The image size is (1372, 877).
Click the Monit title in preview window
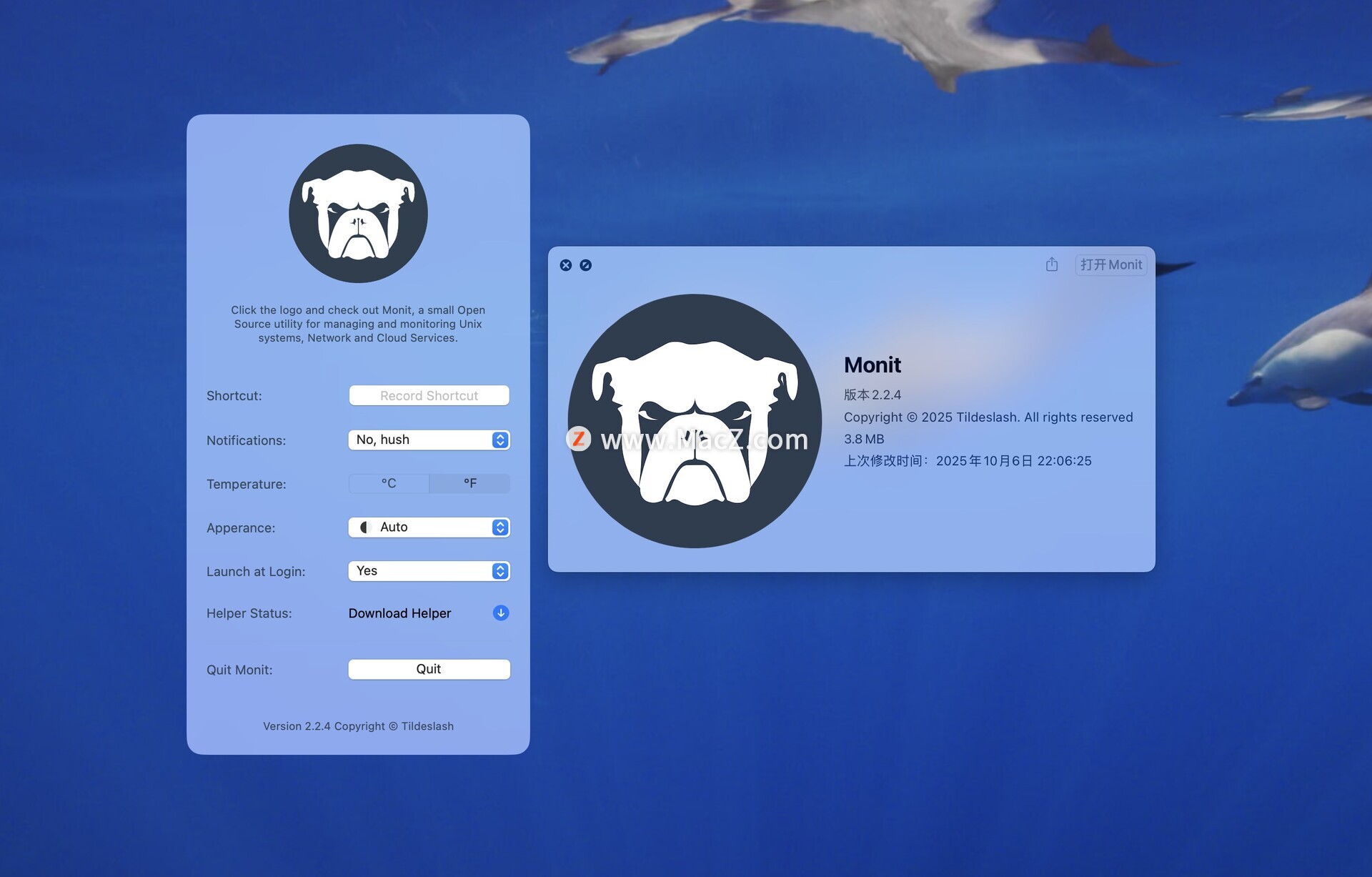[x=872, y=365]
